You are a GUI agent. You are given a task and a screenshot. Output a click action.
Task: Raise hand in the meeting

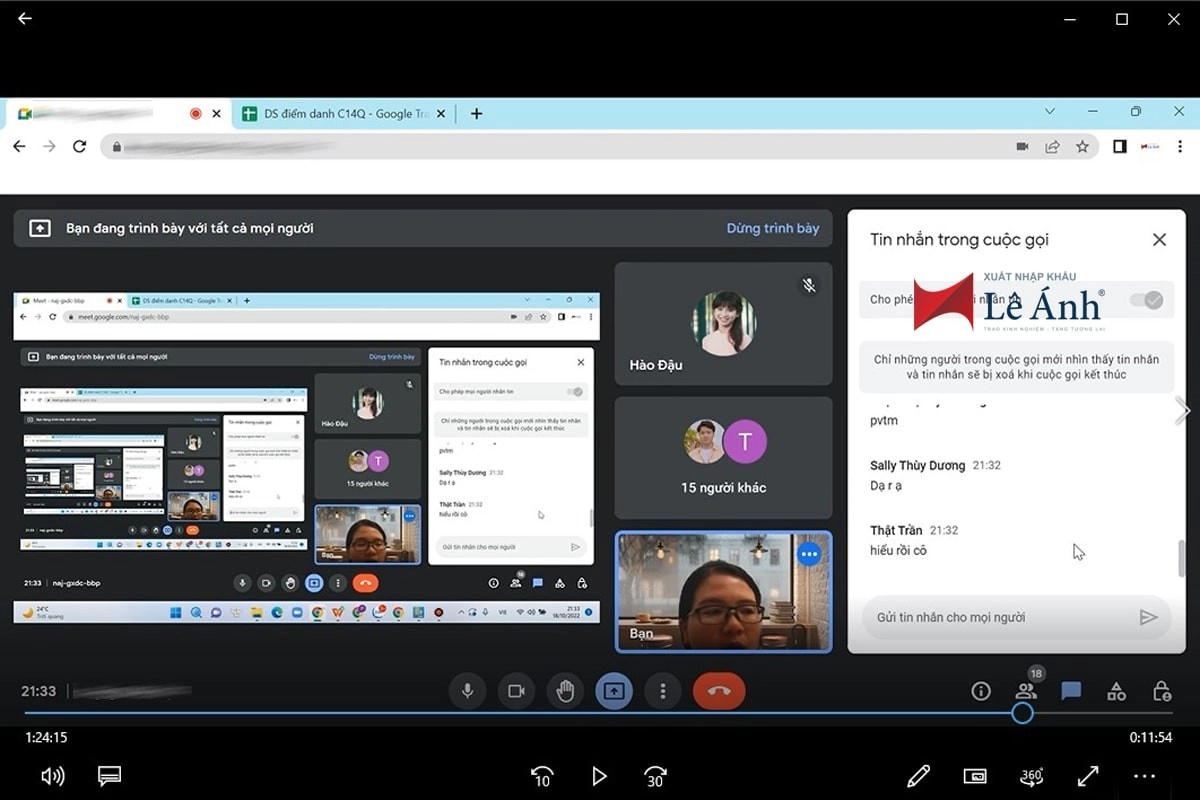pyautogui.click(x=565, y=691)
